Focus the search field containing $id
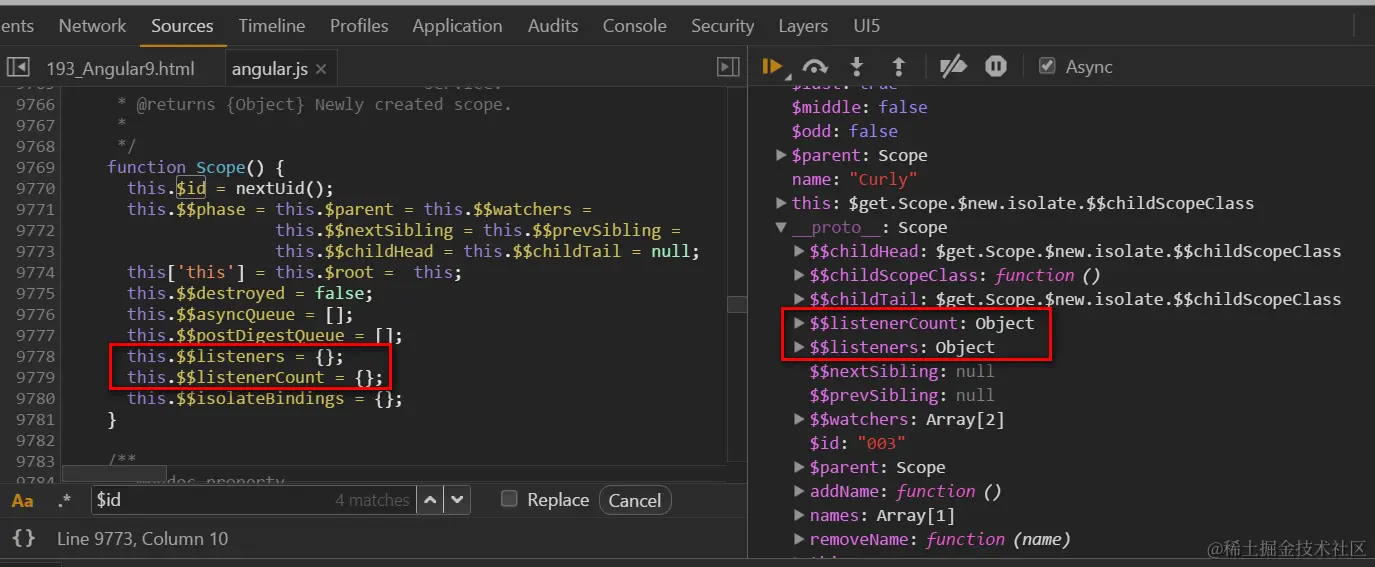 click(253, 500)
